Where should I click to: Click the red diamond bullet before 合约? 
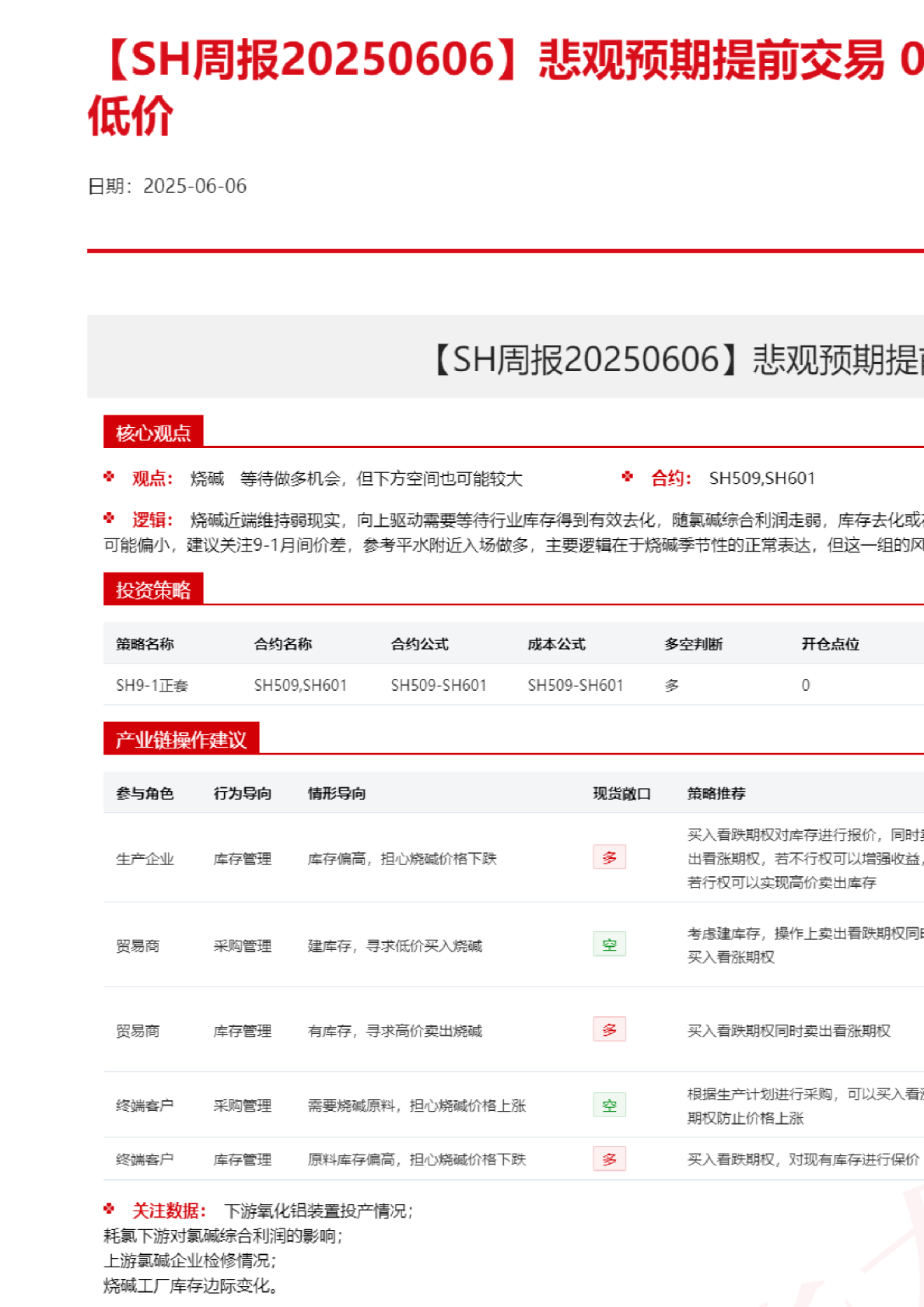click(x=628, y=477)
